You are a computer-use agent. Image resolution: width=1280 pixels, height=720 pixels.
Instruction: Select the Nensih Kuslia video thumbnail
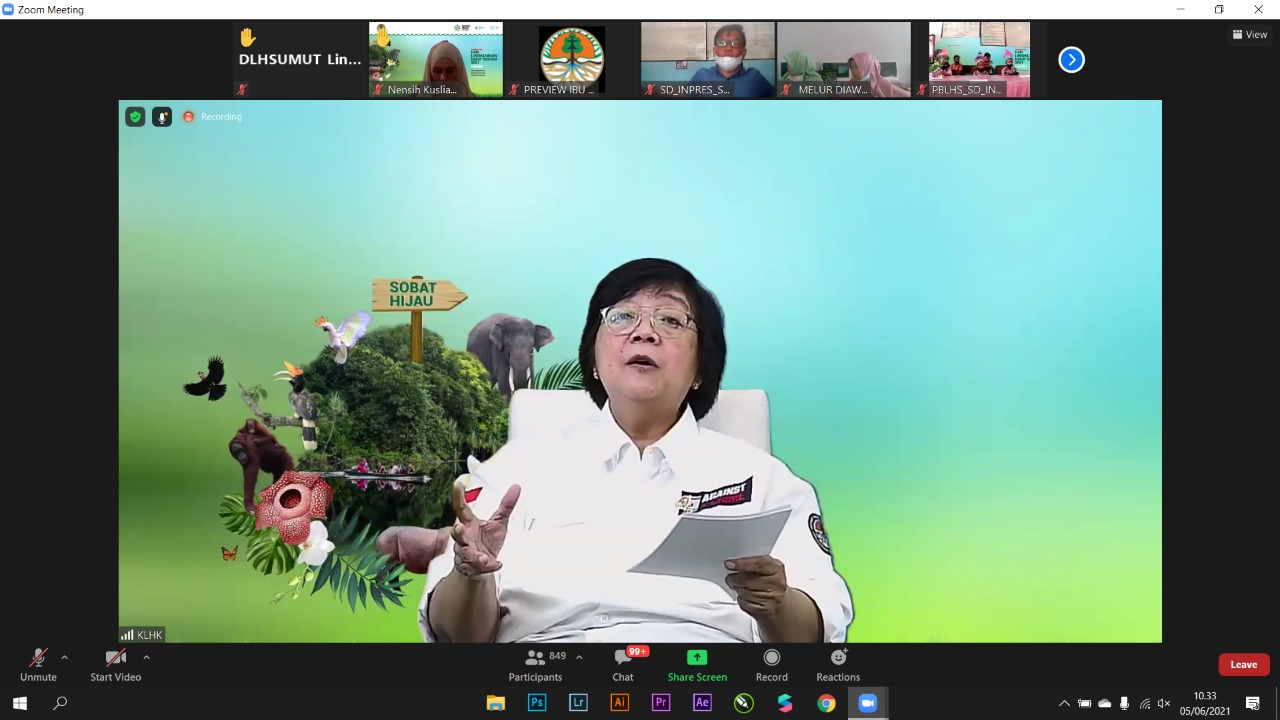(436, 60)
